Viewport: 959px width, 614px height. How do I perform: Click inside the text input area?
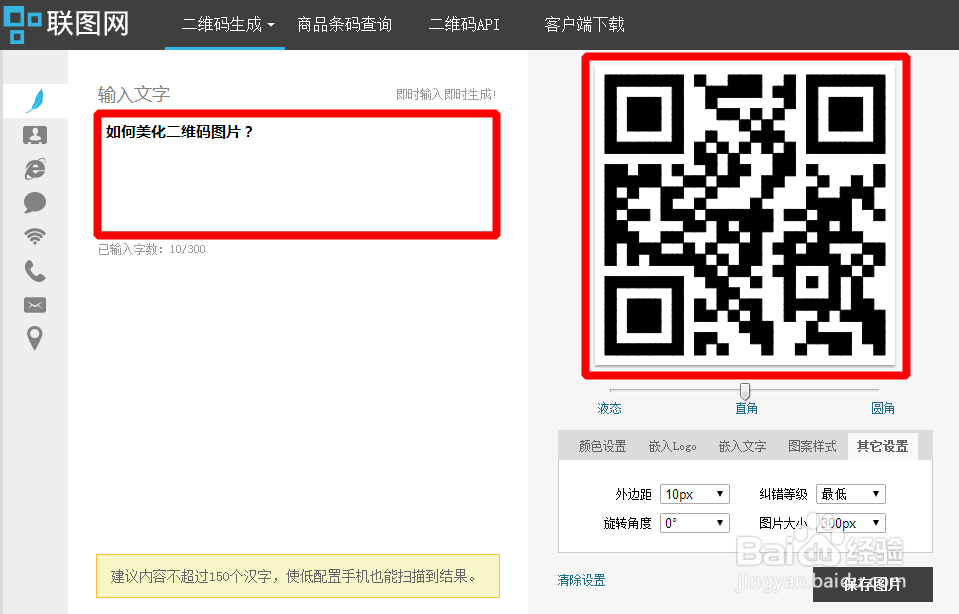(297, 174)
